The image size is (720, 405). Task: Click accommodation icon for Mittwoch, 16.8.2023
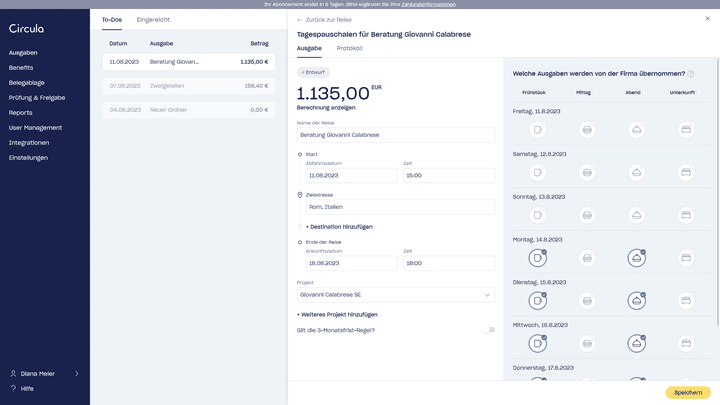(686, 344)
